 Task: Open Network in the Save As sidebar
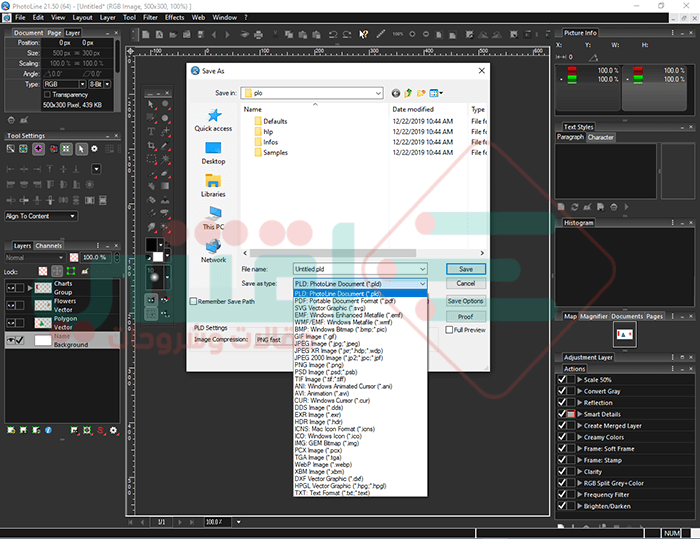click(213, 251)
